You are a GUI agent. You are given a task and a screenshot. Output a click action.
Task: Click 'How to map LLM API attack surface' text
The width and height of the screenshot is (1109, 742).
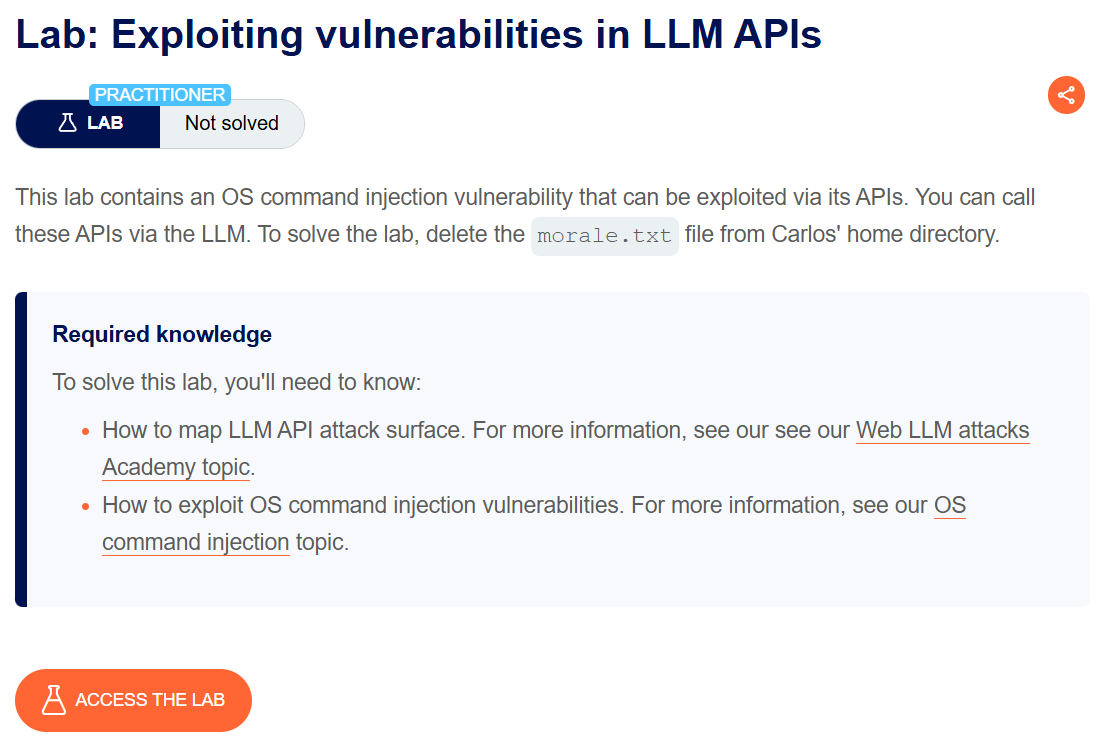(x=282, y=431)
